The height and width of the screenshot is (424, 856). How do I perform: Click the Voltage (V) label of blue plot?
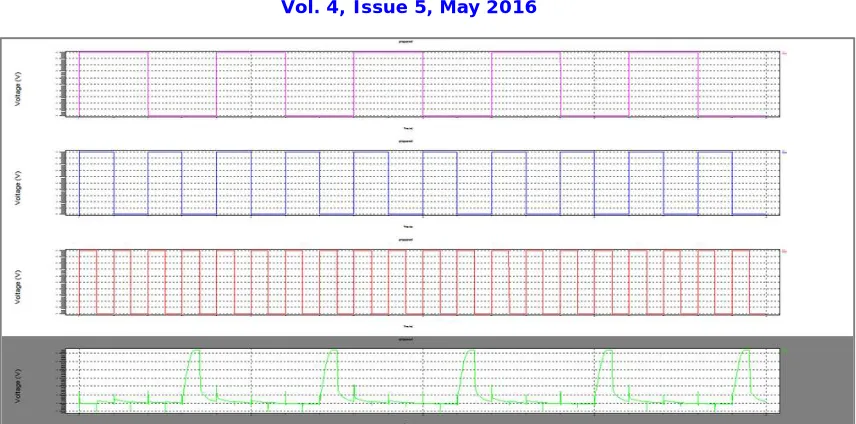(x=19, y=187)
